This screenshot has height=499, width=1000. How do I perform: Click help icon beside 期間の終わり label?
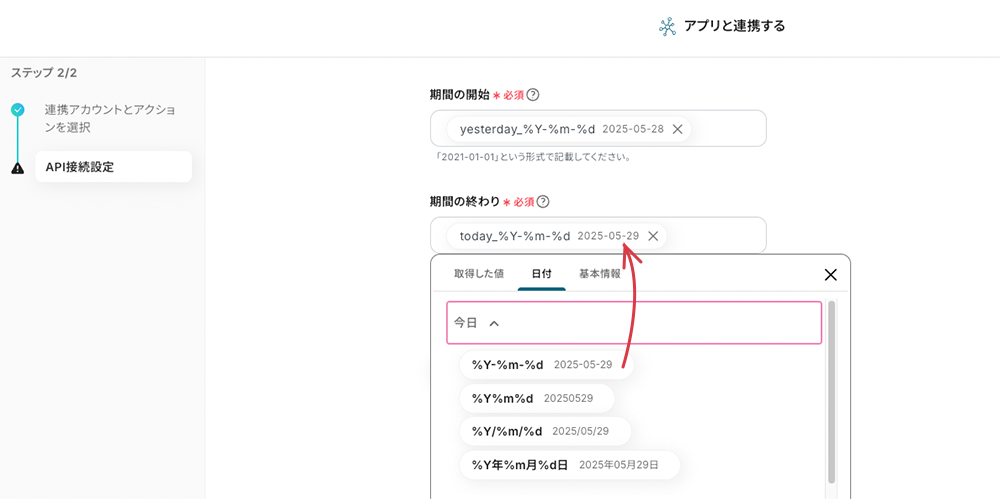pos(543,202)
